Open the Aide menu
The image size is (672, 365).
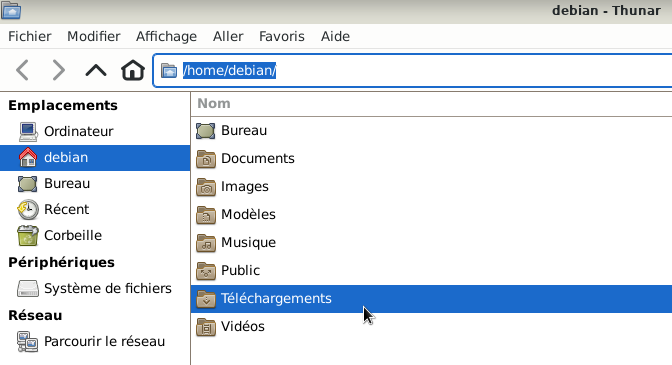(335, 36)
